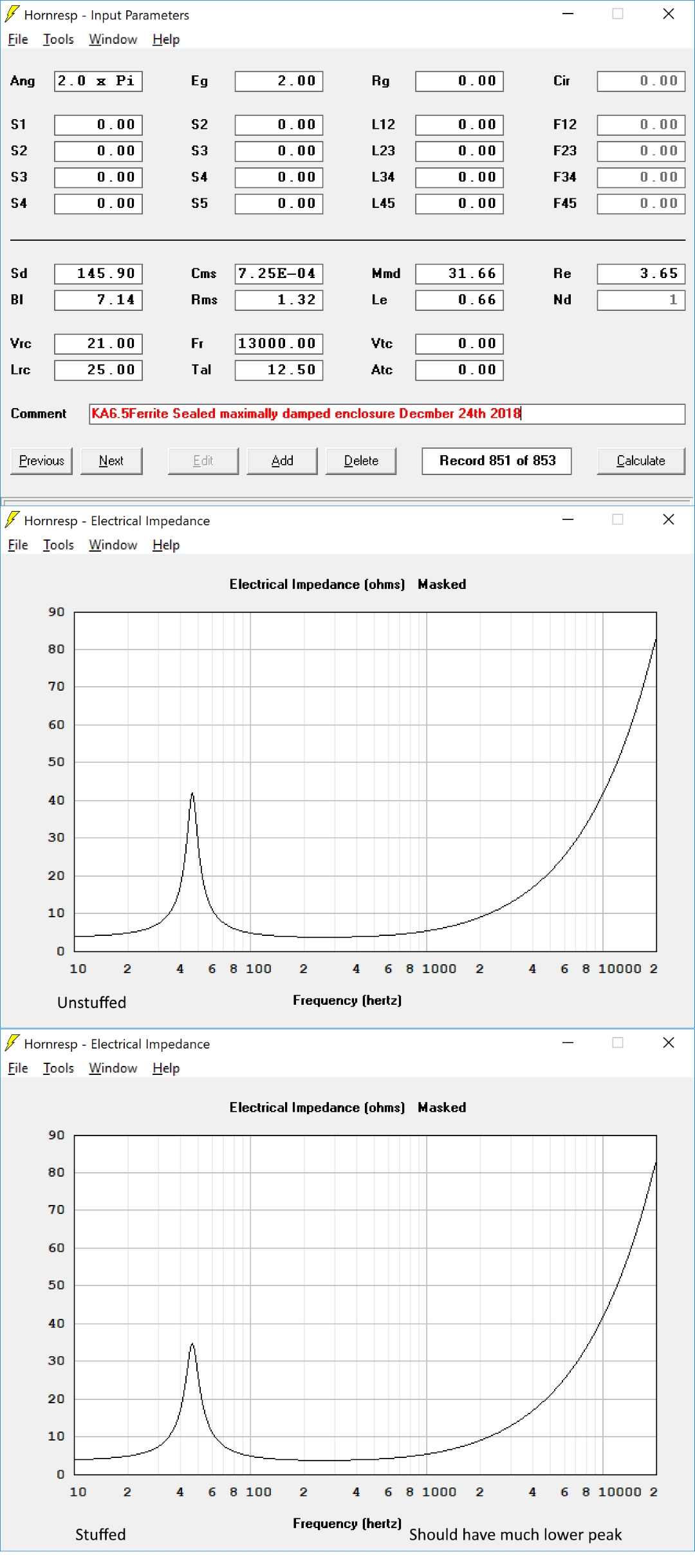
Task: Click the Calculate button
Action: point(641,461)
